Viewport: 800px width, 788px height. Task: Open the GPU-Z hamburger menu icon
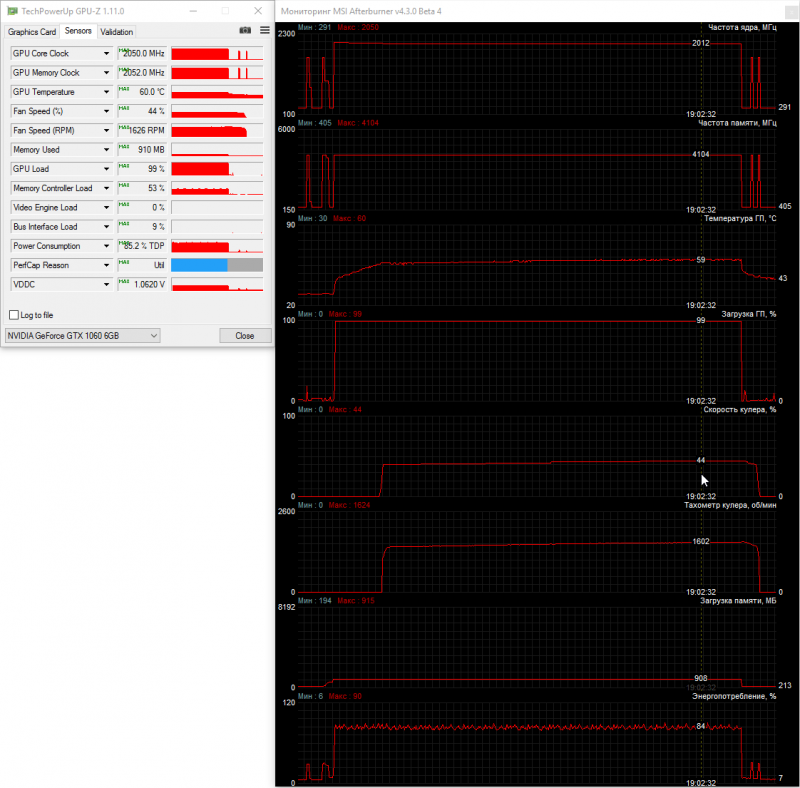click(x=265, y=31)
